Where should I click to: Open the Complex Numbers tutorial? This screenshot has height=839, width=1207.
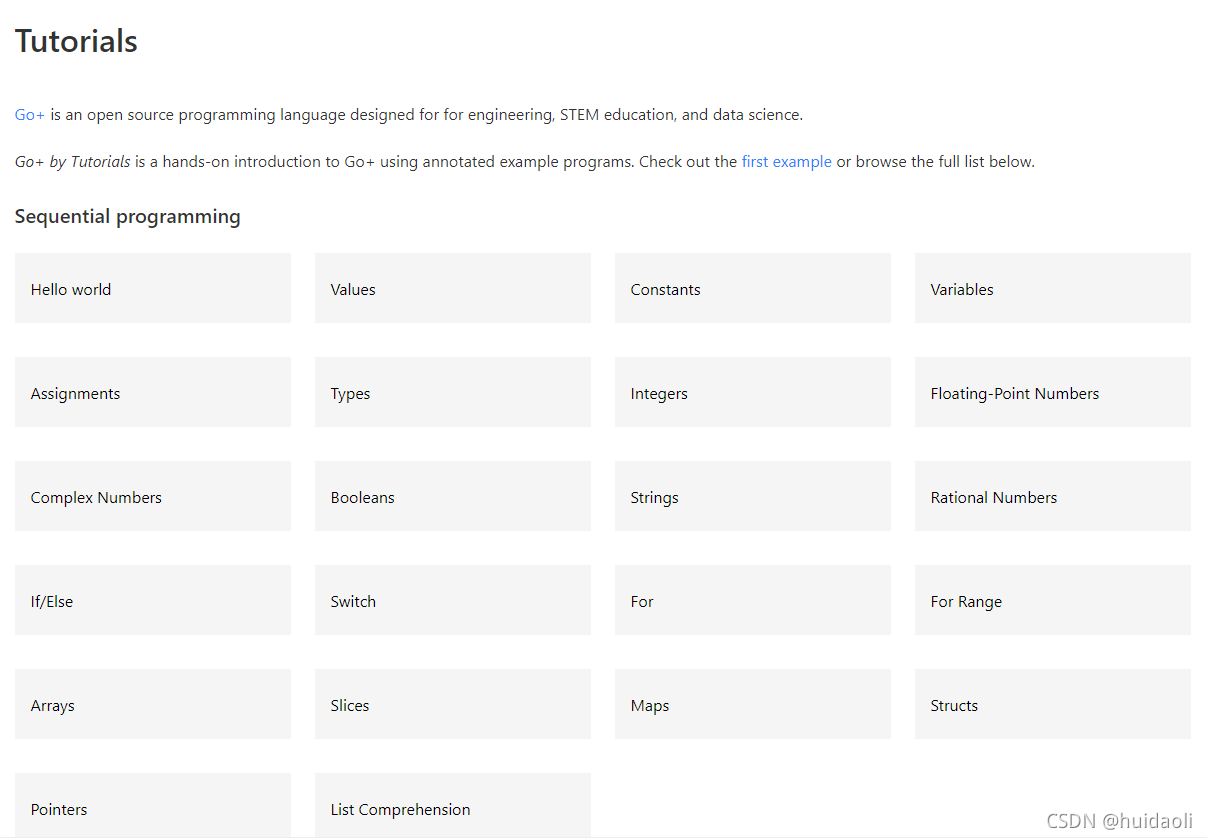(153, 496)
